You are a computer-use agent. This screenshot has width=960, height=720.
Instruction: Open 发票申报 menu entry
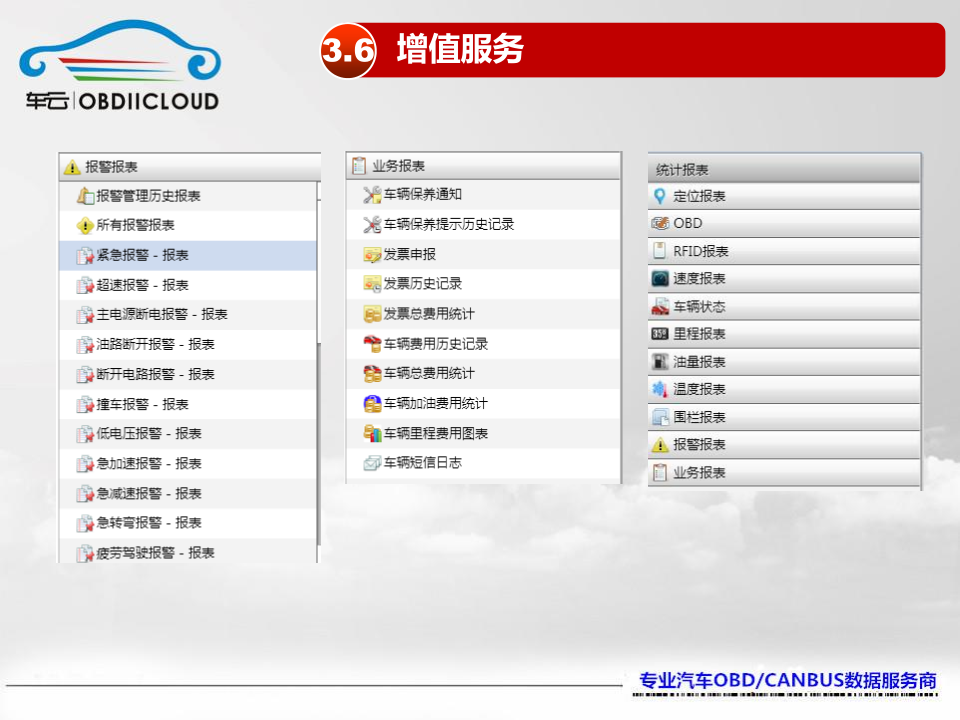(x=410, y=255)
